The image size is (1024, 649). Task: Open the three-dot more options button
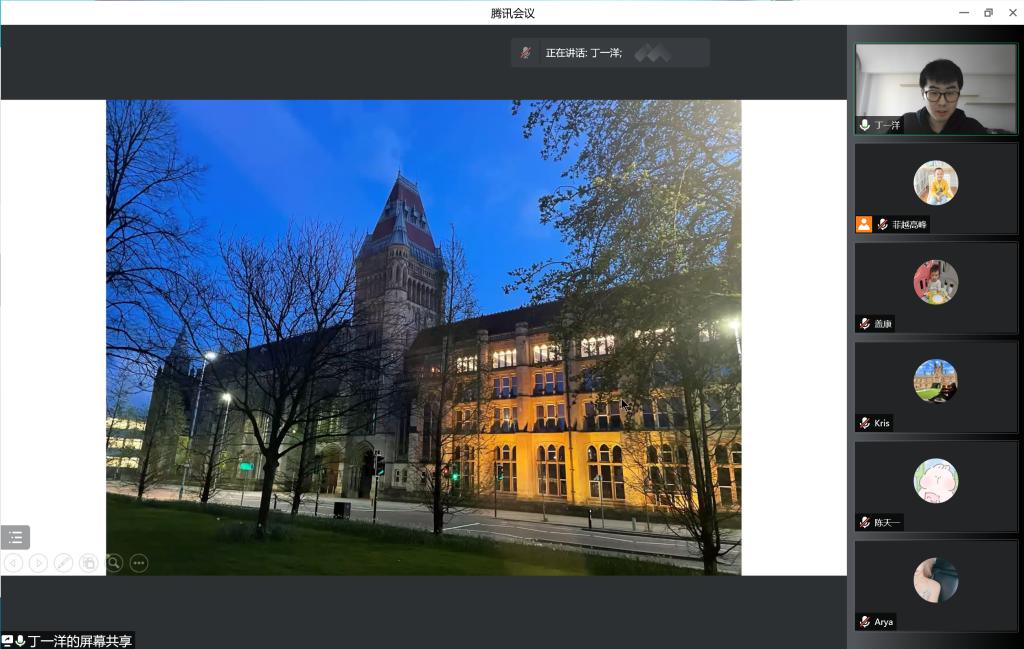click(x=139, y=563)
